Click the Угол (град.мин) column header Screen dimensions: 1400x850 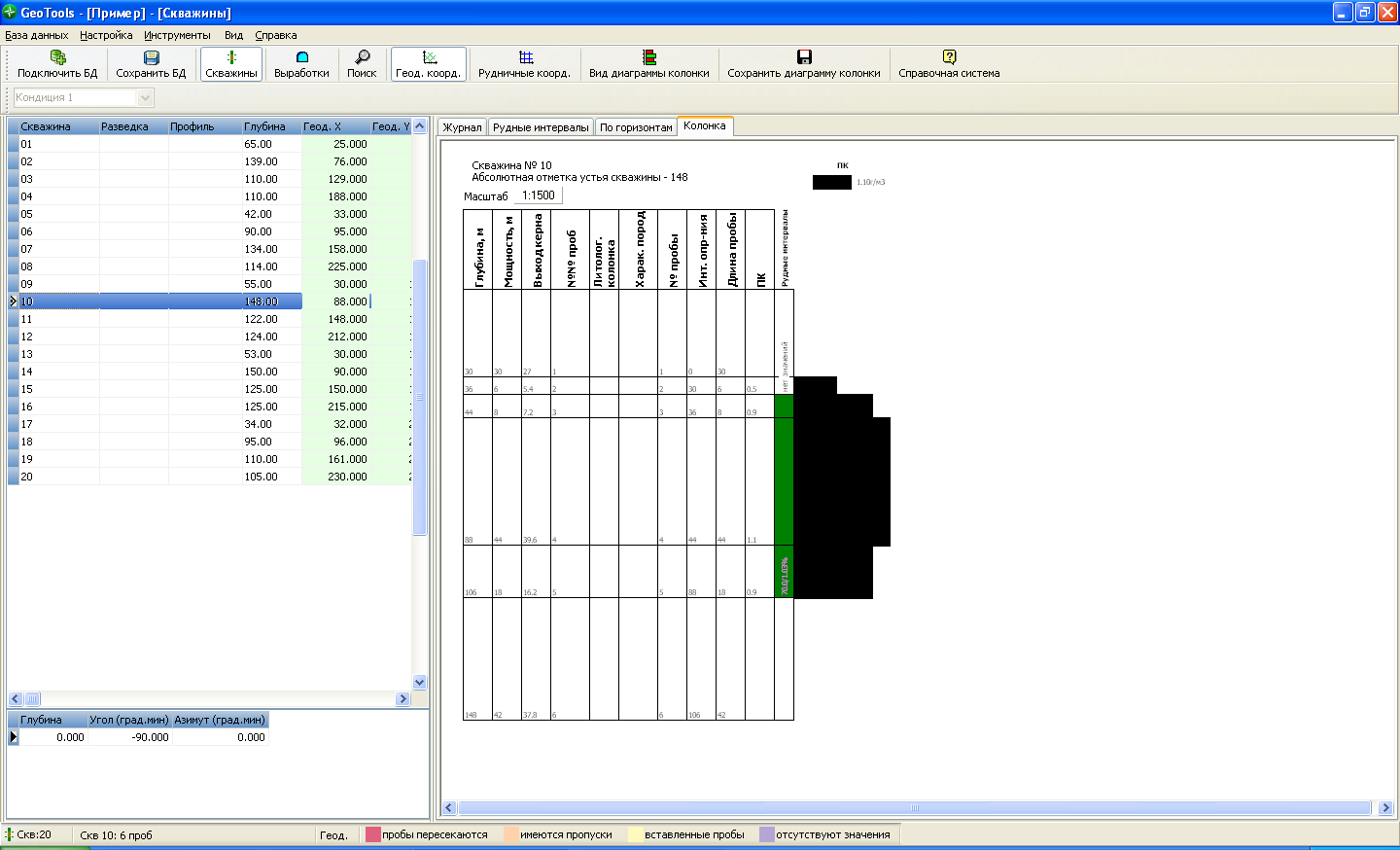tap(128, 720)
